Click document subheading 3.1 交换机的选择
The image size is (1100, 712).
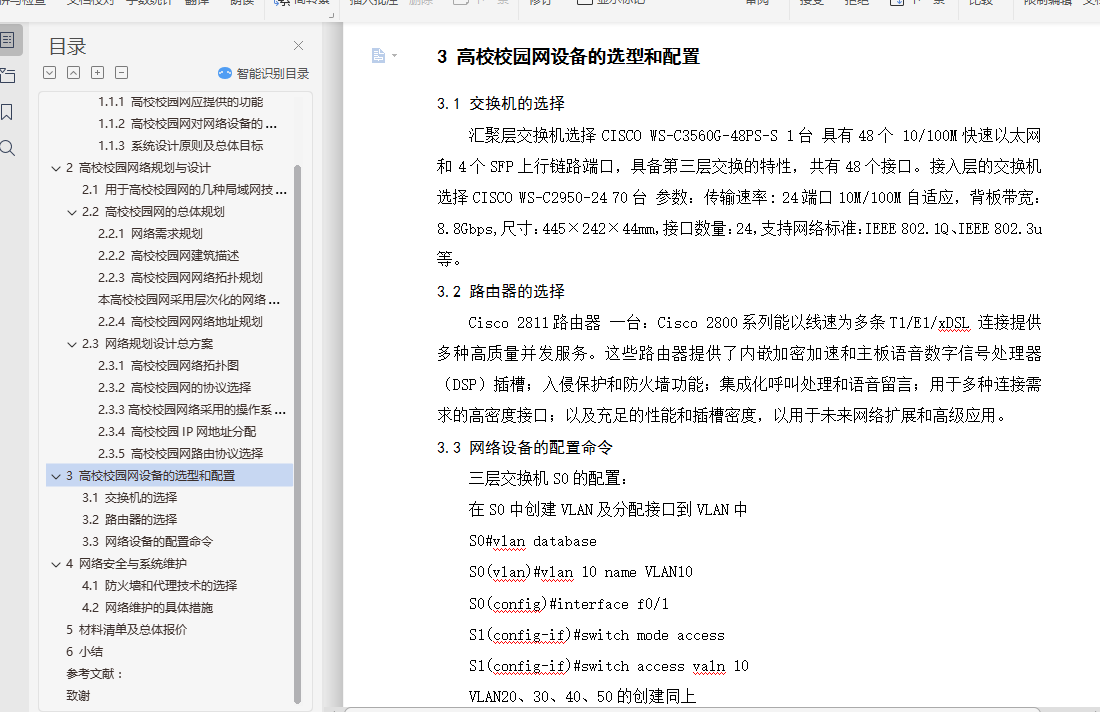500,104
